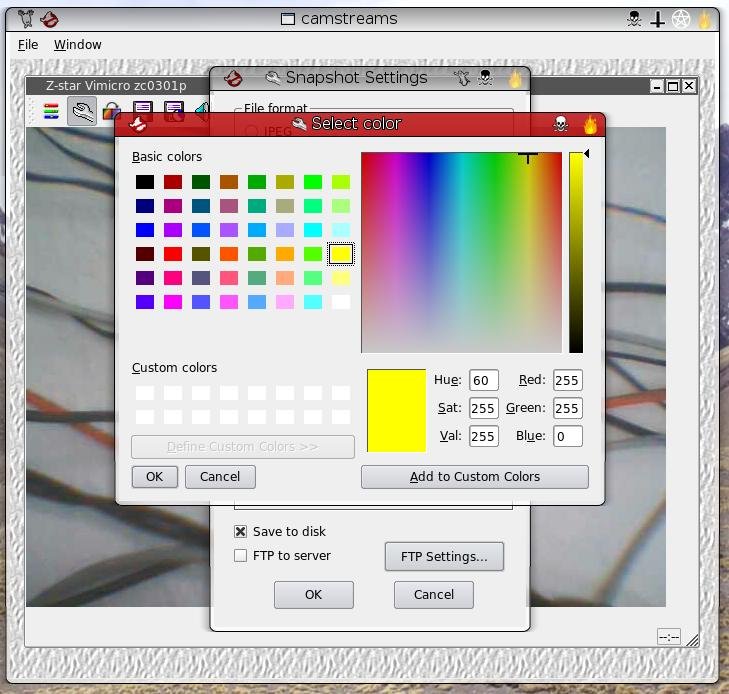Click the white ghost icon in Select color title bar
The width and height of the screenshot is (729, 694).
[x=138, y=124]
